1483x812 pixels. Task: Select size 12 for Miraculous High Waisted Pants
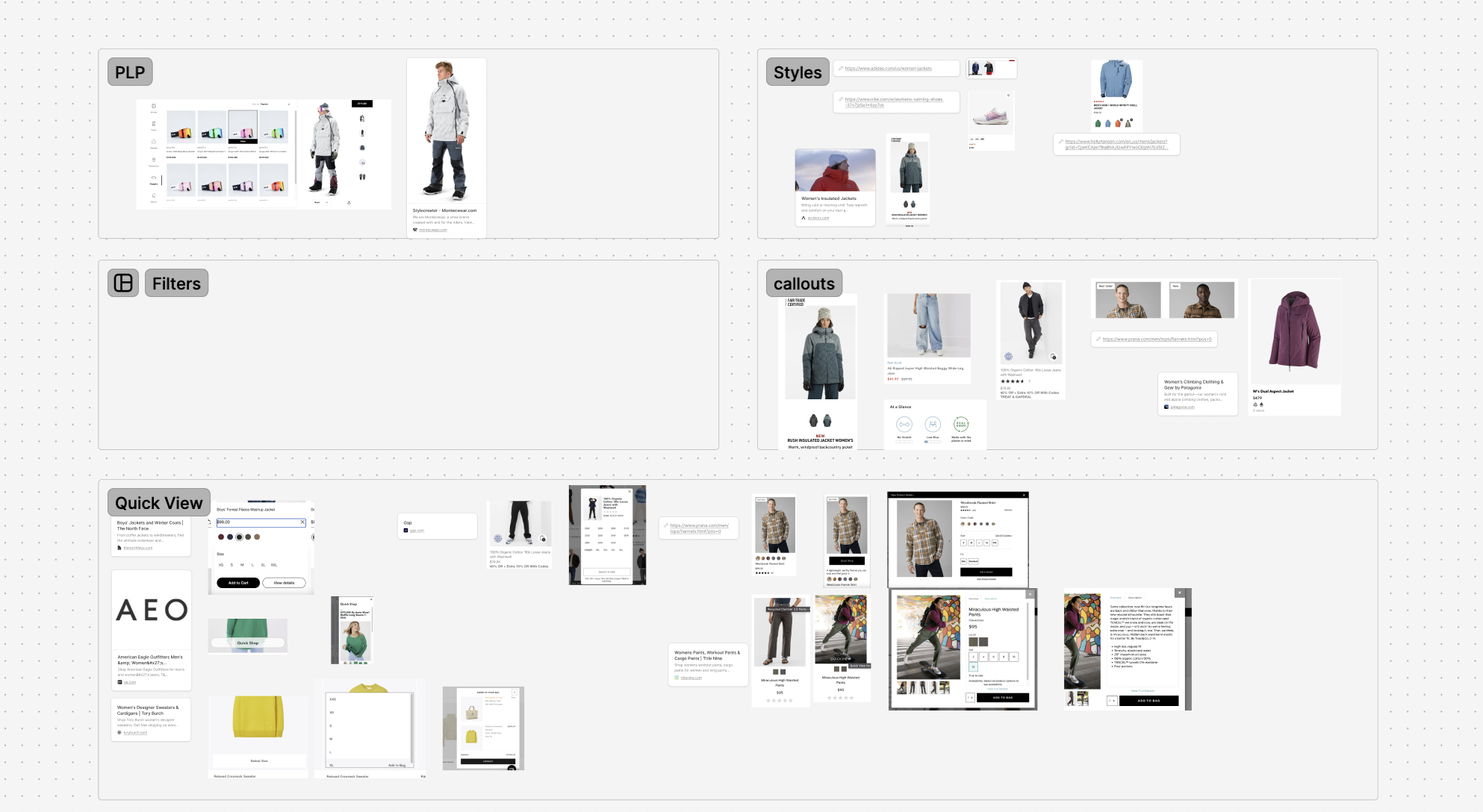tap(973, 667)
